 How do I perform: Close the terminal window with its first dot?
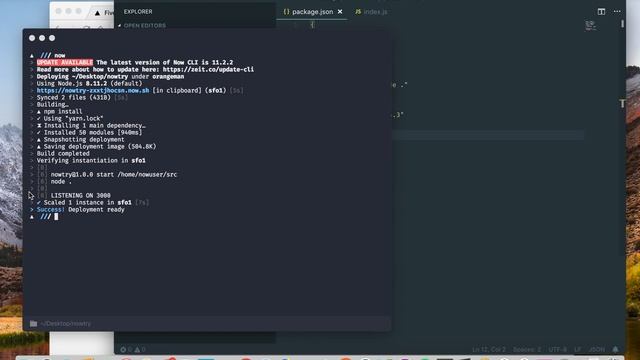32,38
